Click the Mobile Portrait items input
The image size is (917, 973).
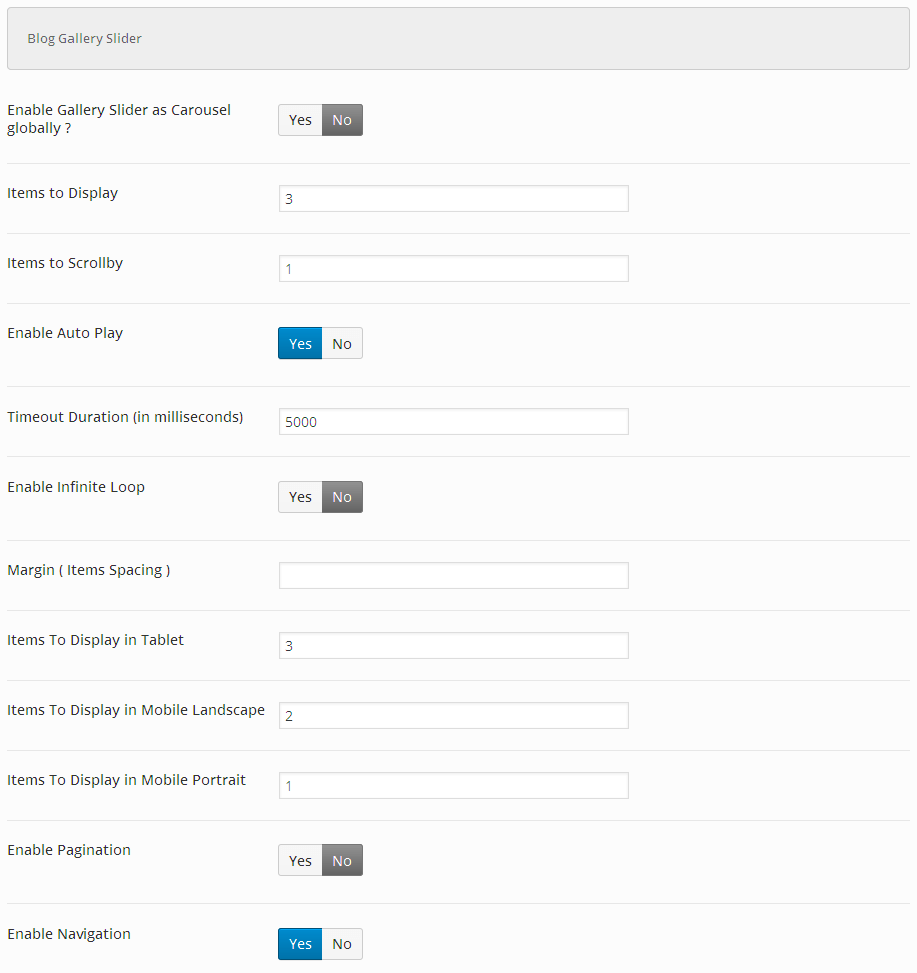[453, 786]
